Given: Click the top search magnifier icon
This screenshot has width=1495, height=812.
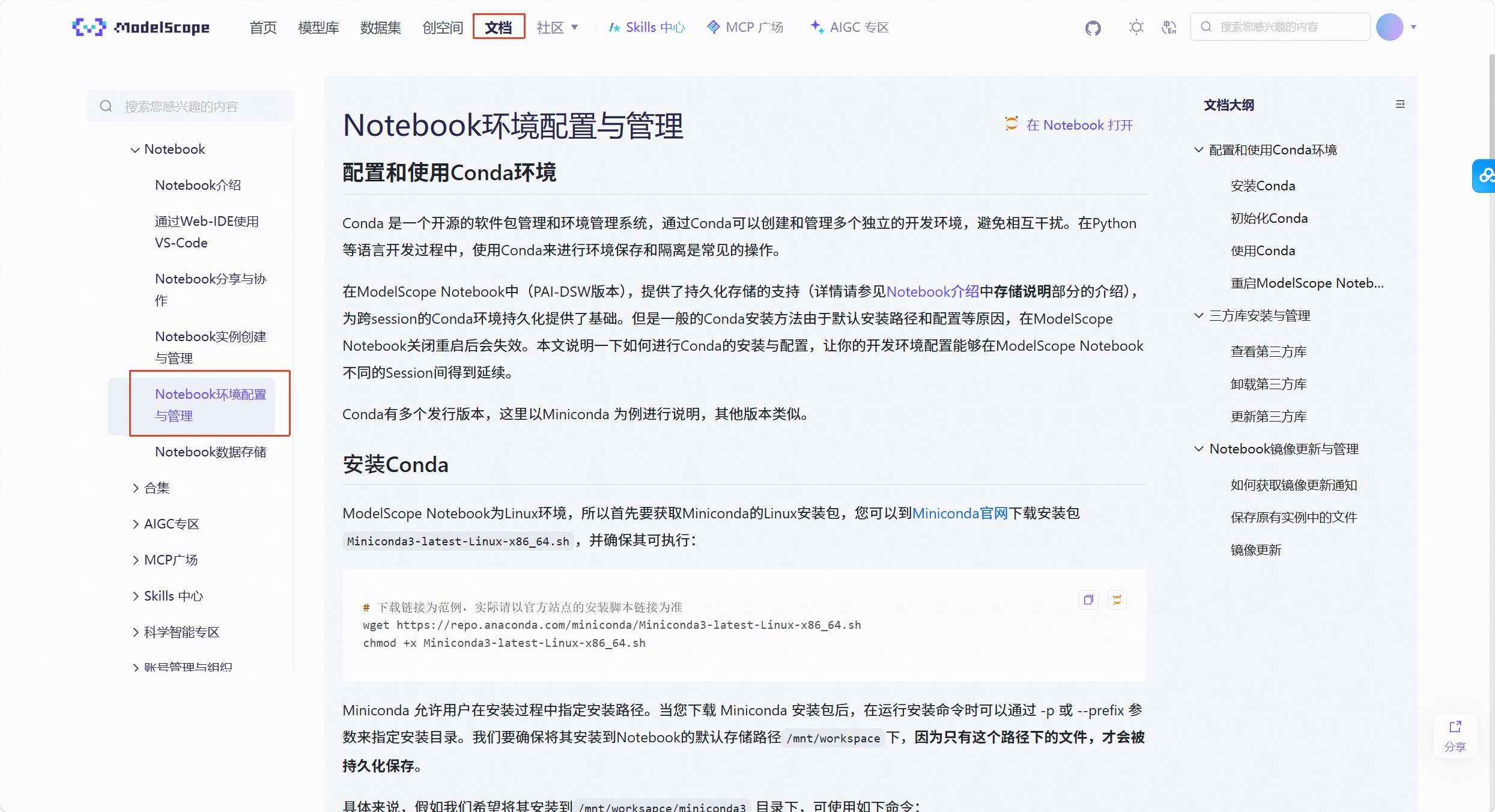Looking at the screenshot, I should 1206,27.
